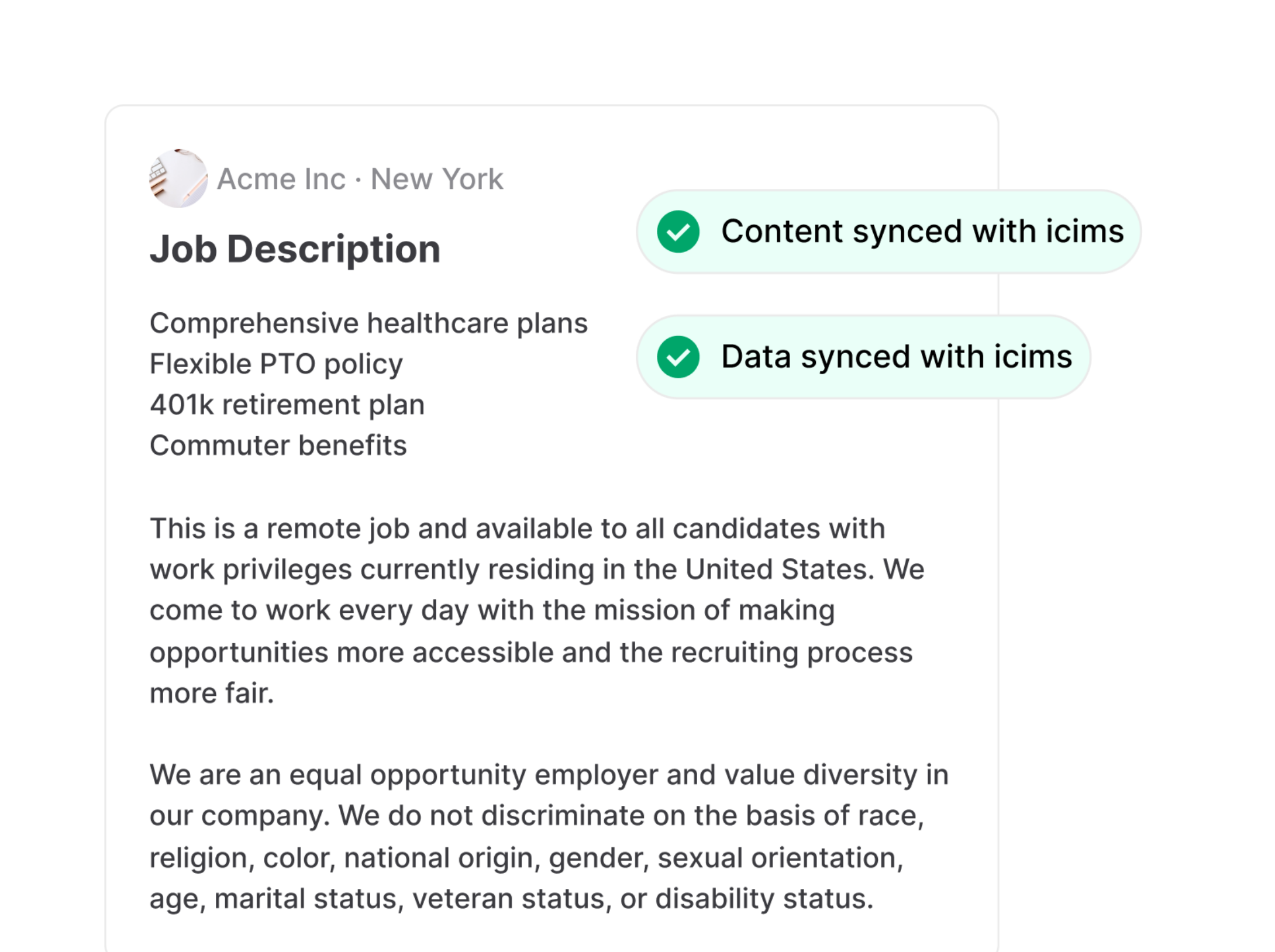Click the text 'Data synced with icims'
This screenshot has height=952, width=1275.
coord(896,357)
